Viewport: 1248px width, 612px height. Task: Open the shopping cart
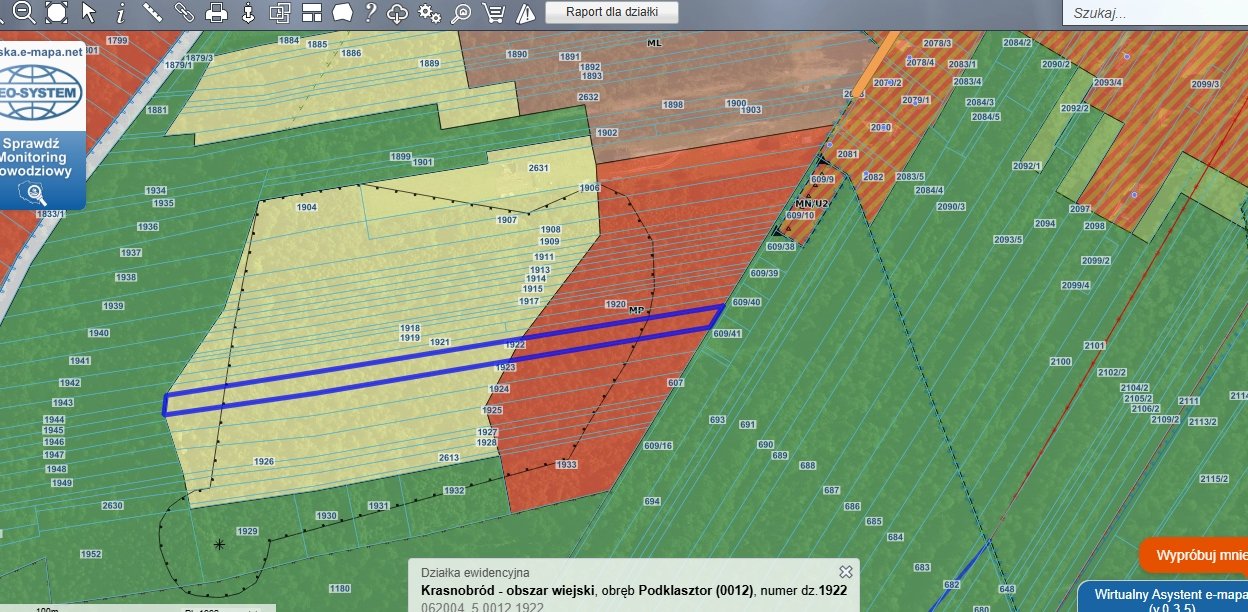point(492,12)
